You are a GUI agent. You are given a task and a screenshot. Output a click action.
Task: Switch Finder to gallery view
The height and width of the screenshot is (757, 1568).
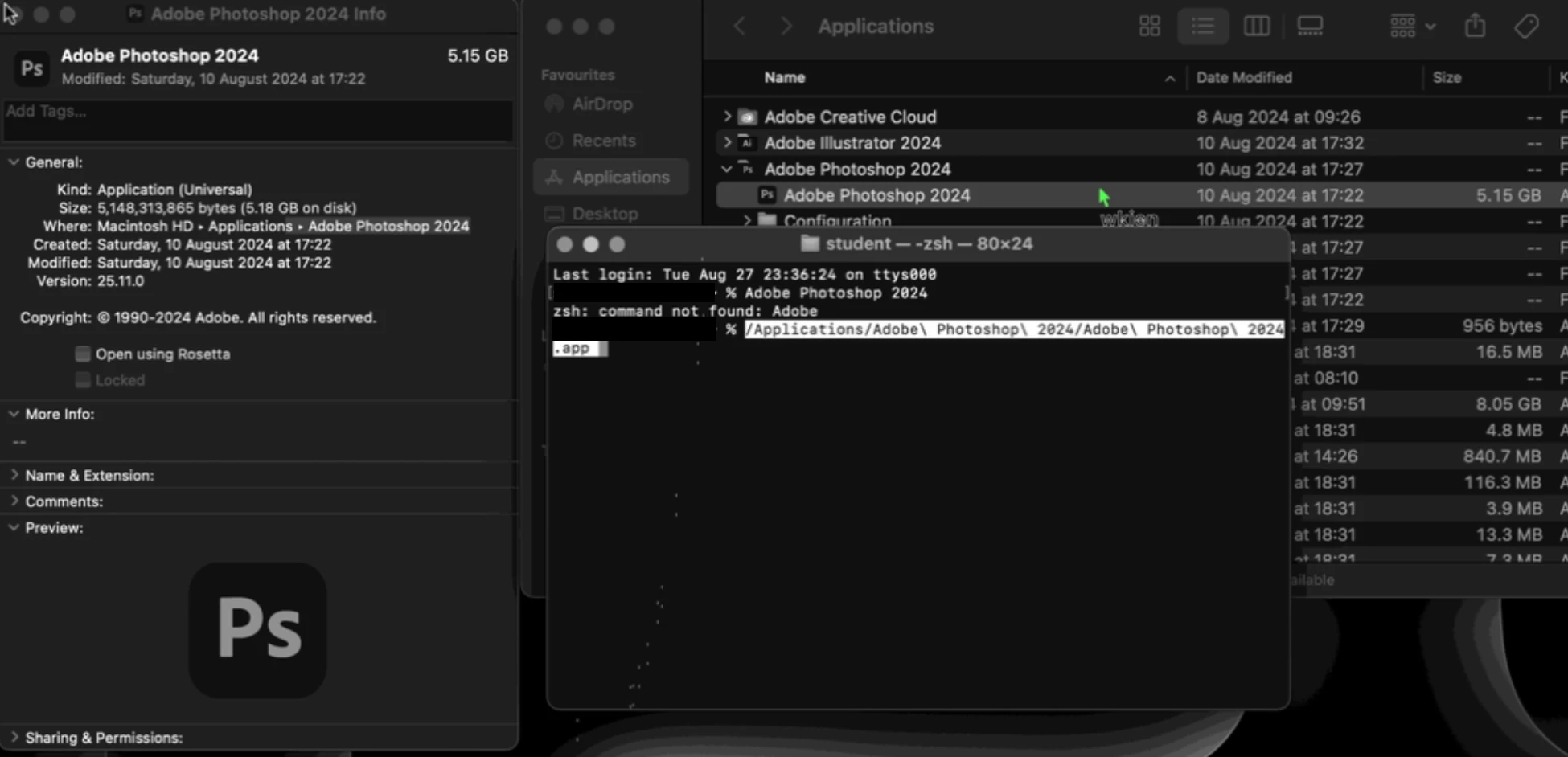(x=1310, y=27)
